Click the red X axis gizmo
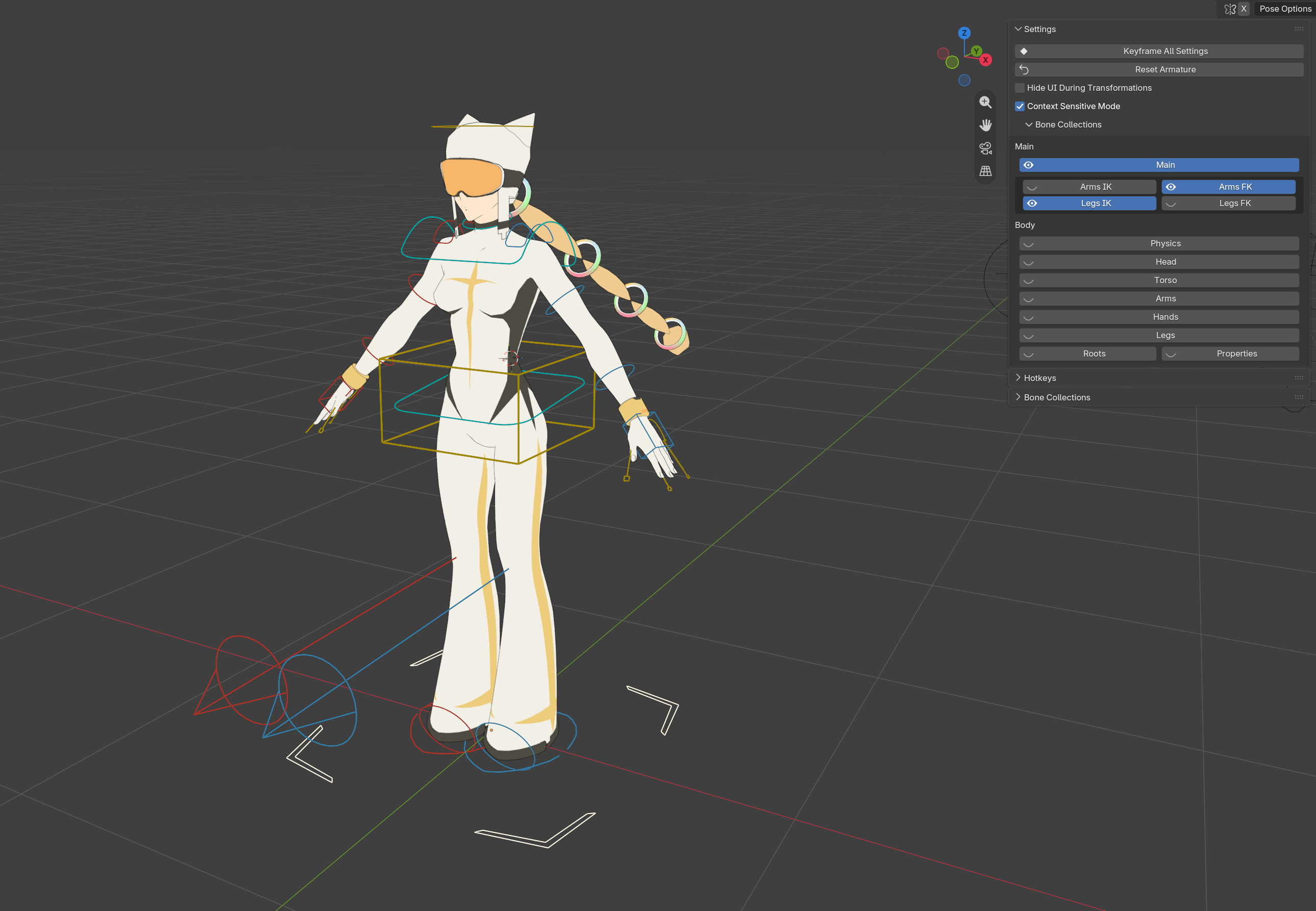The image size is (1316, 911). point(985,60)
